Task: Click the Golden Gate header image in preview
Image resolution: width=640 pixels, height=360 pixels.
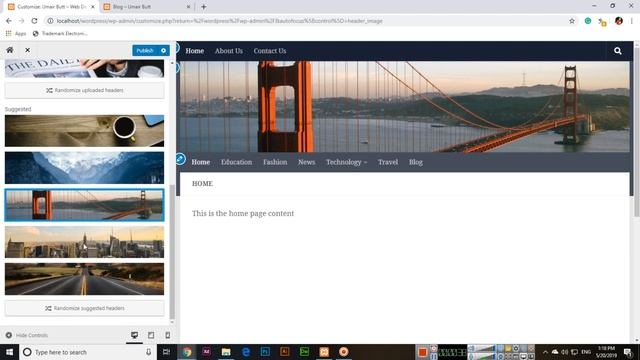Action: [x=405, y=107]
